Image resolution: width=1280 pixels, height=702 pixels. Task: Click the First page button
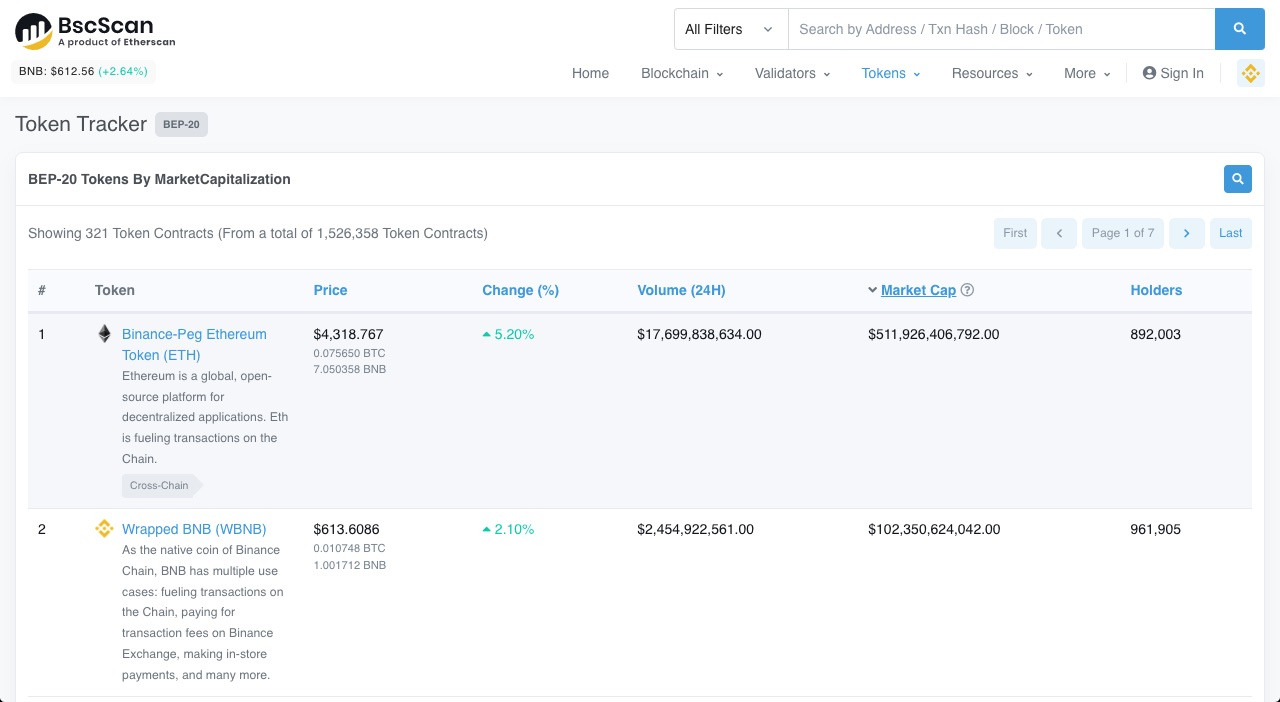pyautogui.click(x=1015, y=233)
